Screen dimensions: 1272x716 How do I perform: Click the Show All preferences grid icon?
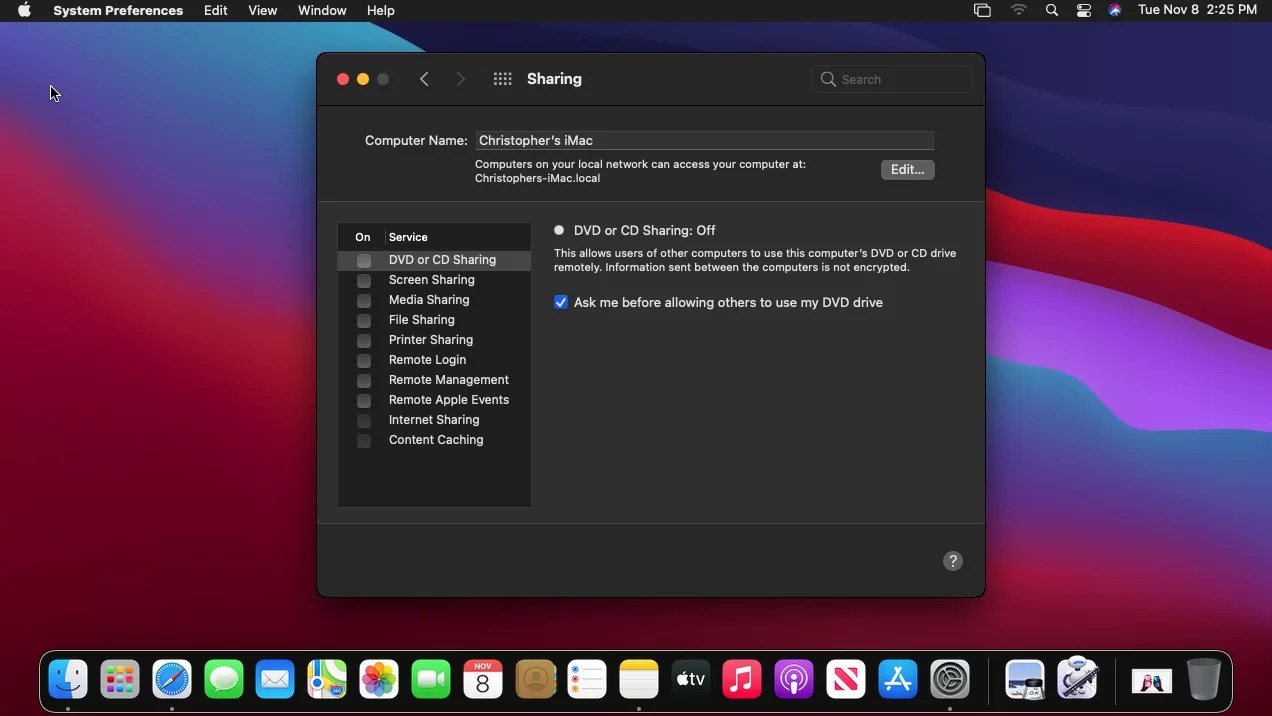(502, 79)
